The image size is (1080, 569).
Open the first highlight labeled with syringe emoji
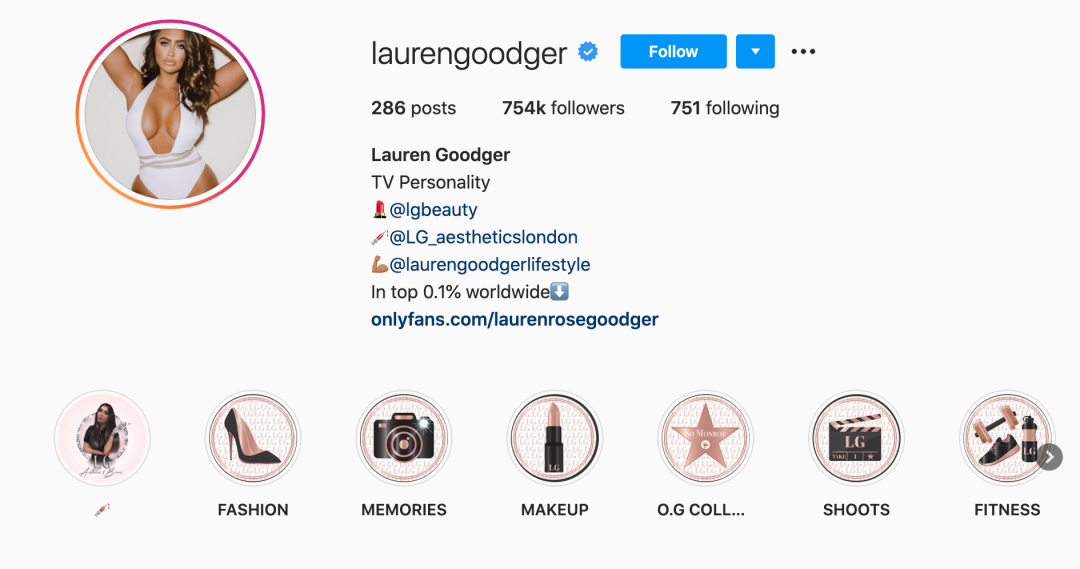pos(102,438)
